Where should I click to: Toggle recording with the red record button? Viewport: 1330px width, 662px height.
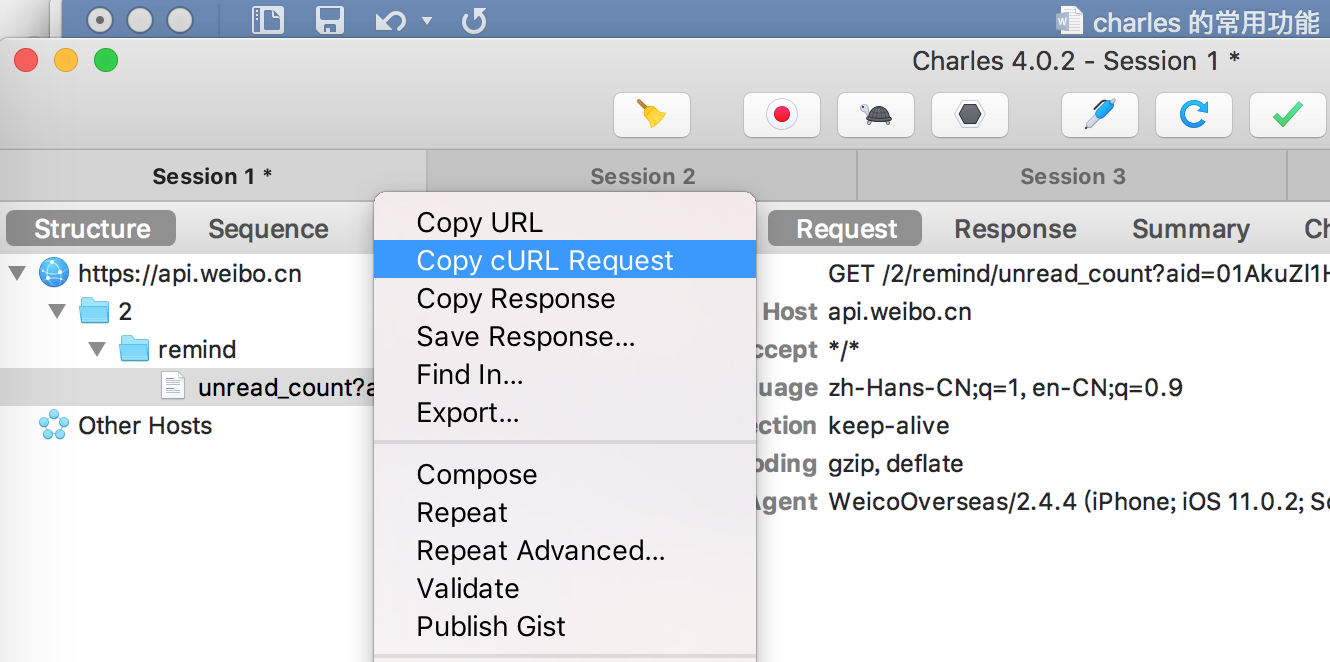pyautogui.click(x=782, y=115)
